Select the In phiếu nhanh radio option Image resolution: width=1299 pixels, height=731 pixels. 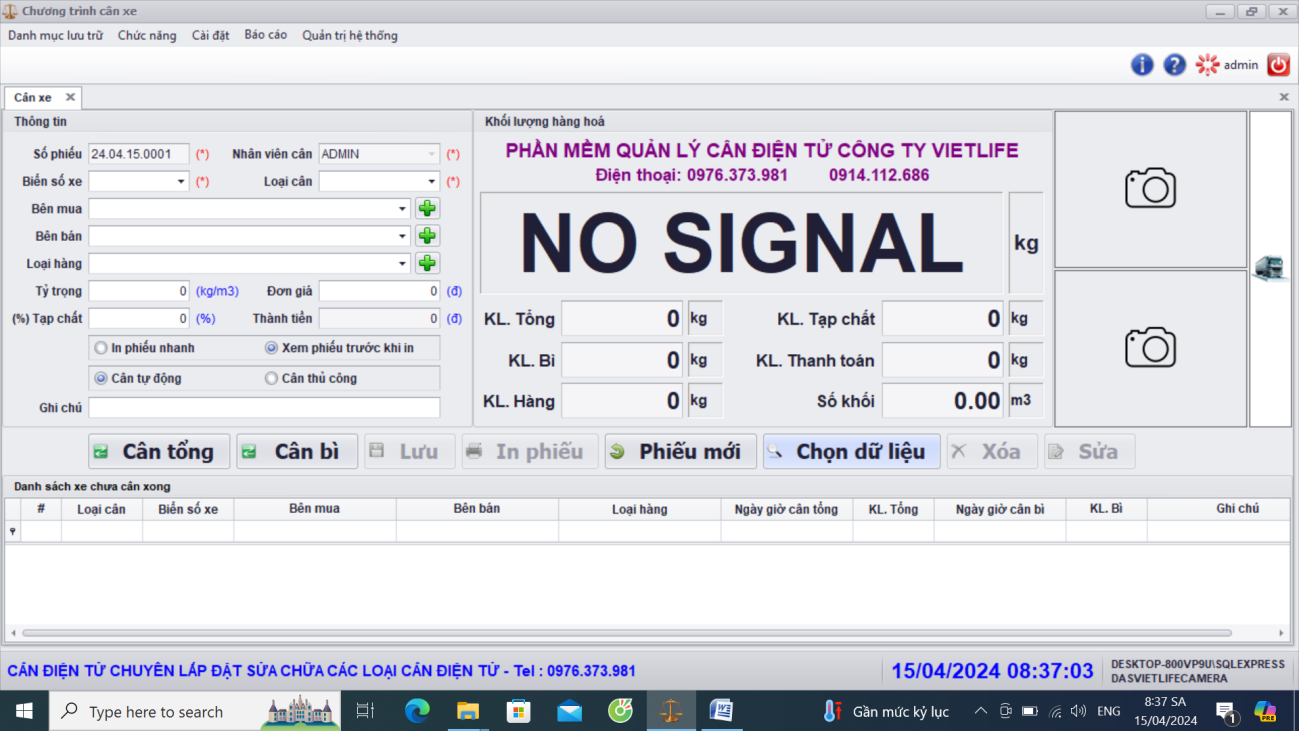pos(101,348)
